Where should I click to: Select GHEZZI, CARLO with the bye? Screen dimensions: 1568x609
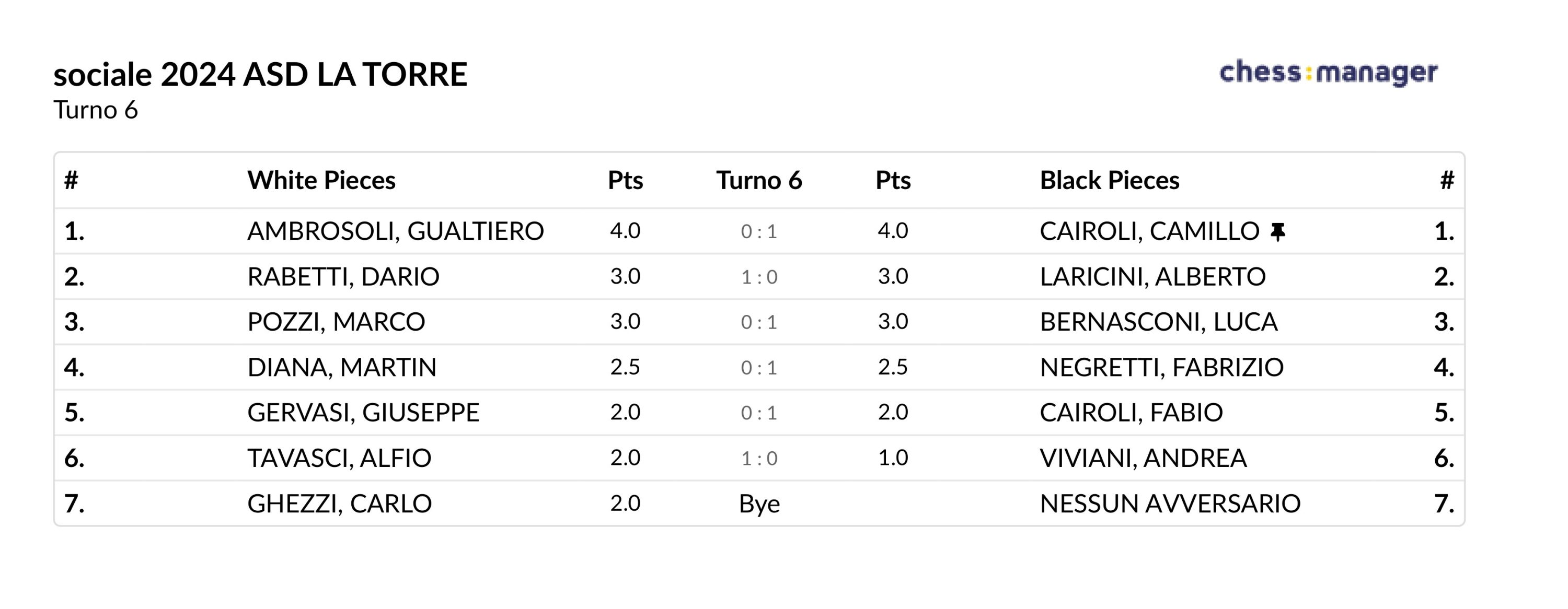pyautogui.click(x=339, y=503)
